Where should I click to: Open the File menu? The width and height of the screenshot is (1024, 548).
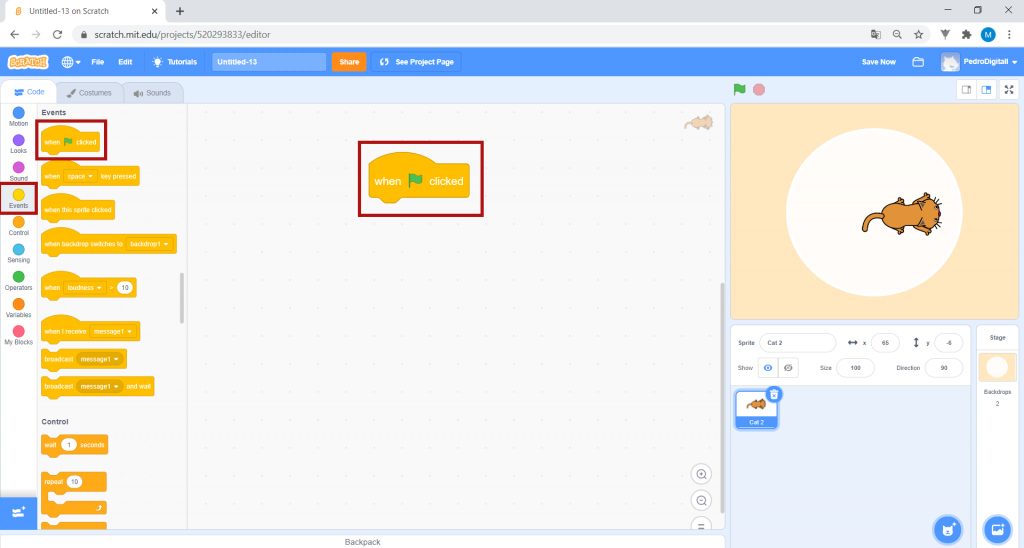pos(97,62)
